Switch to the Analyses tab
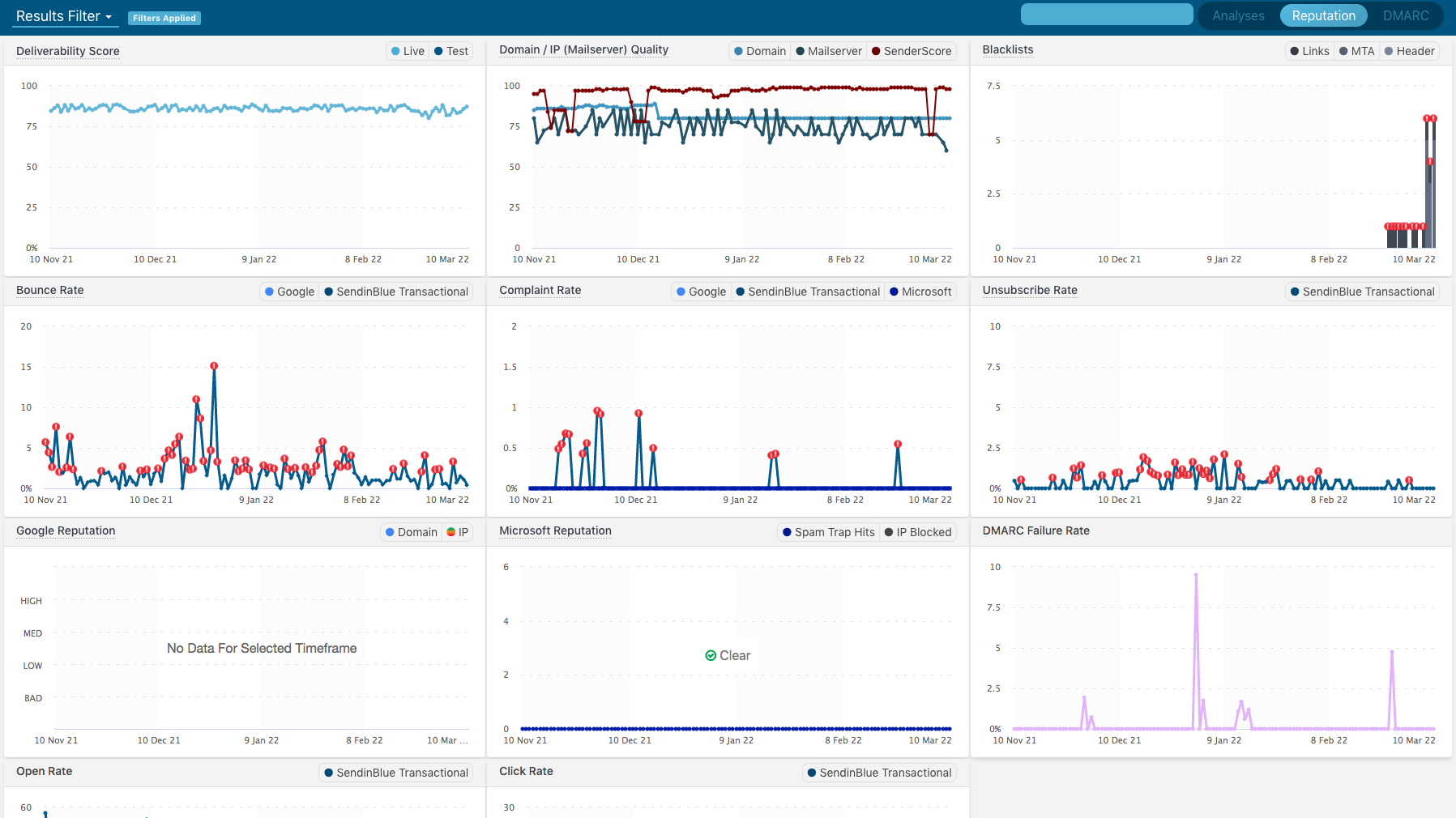 coord(1238,15)
